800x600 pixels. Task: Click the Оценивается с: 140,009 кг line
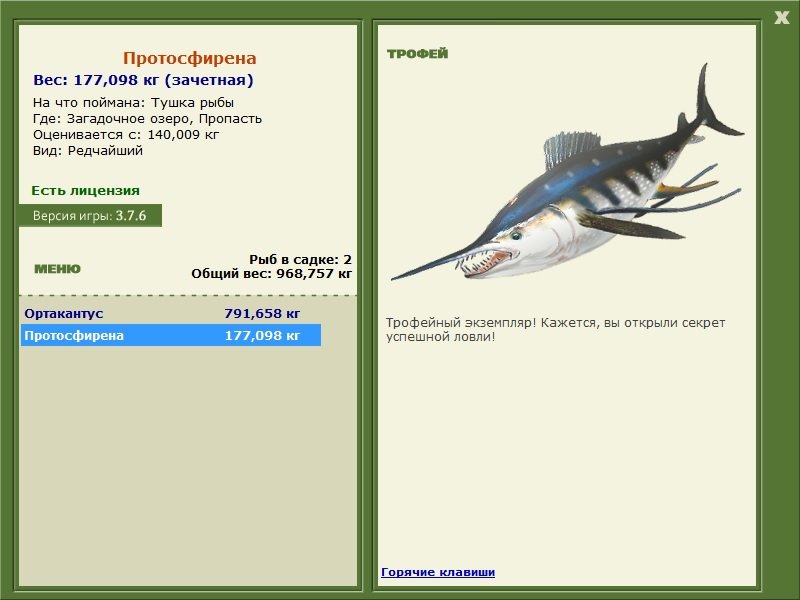click(x=126, y=135)
